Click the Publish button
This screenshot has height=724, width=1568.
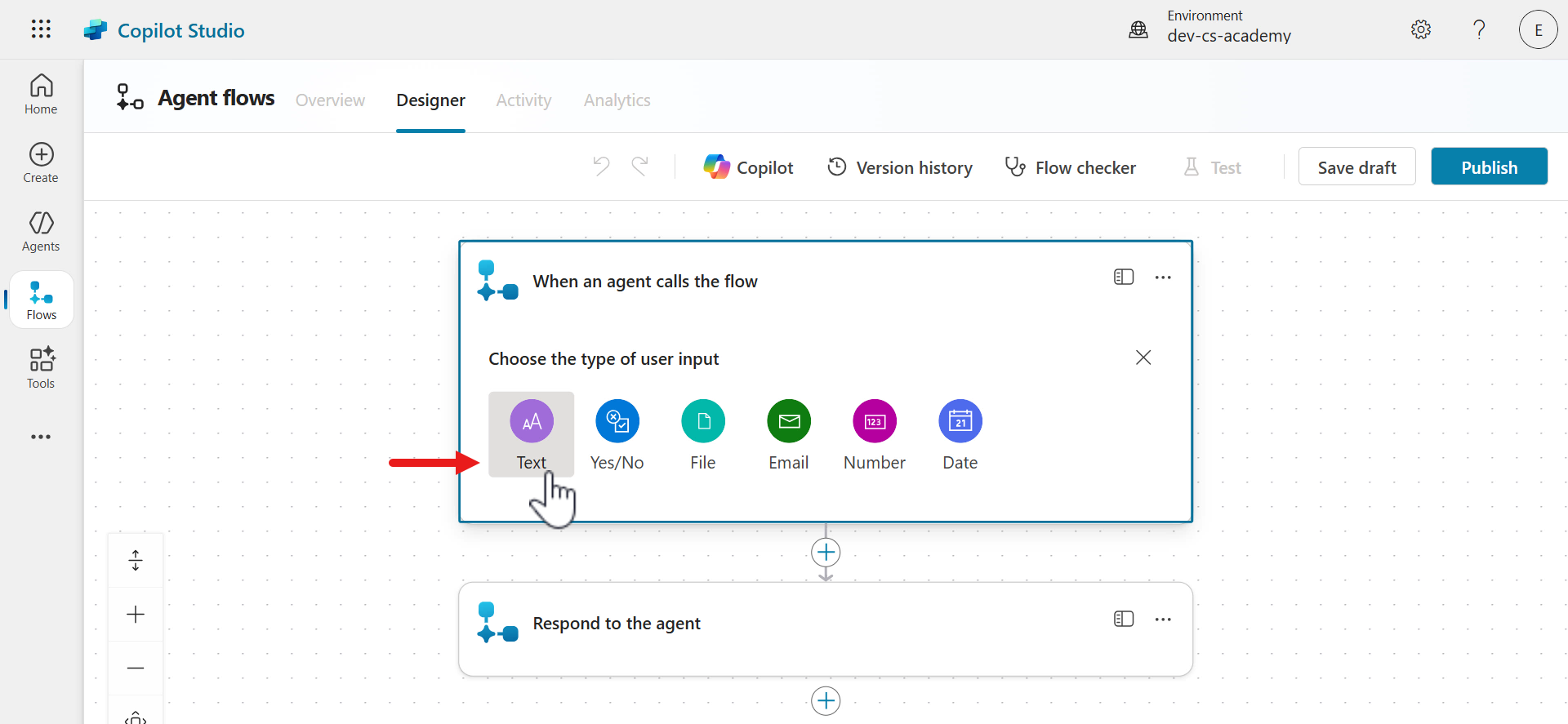pos(1489,167)
